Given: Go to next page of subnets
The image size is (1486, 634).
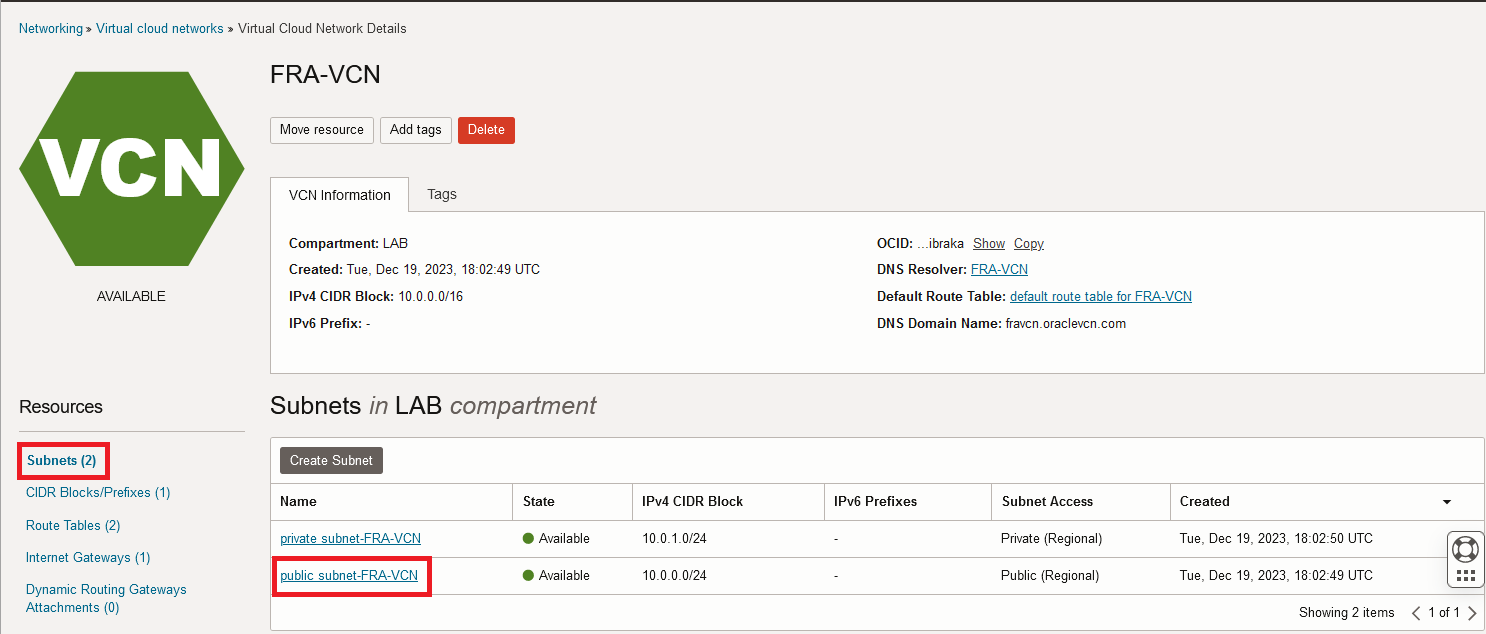Looking at the screenshot, I should 1472,613.
